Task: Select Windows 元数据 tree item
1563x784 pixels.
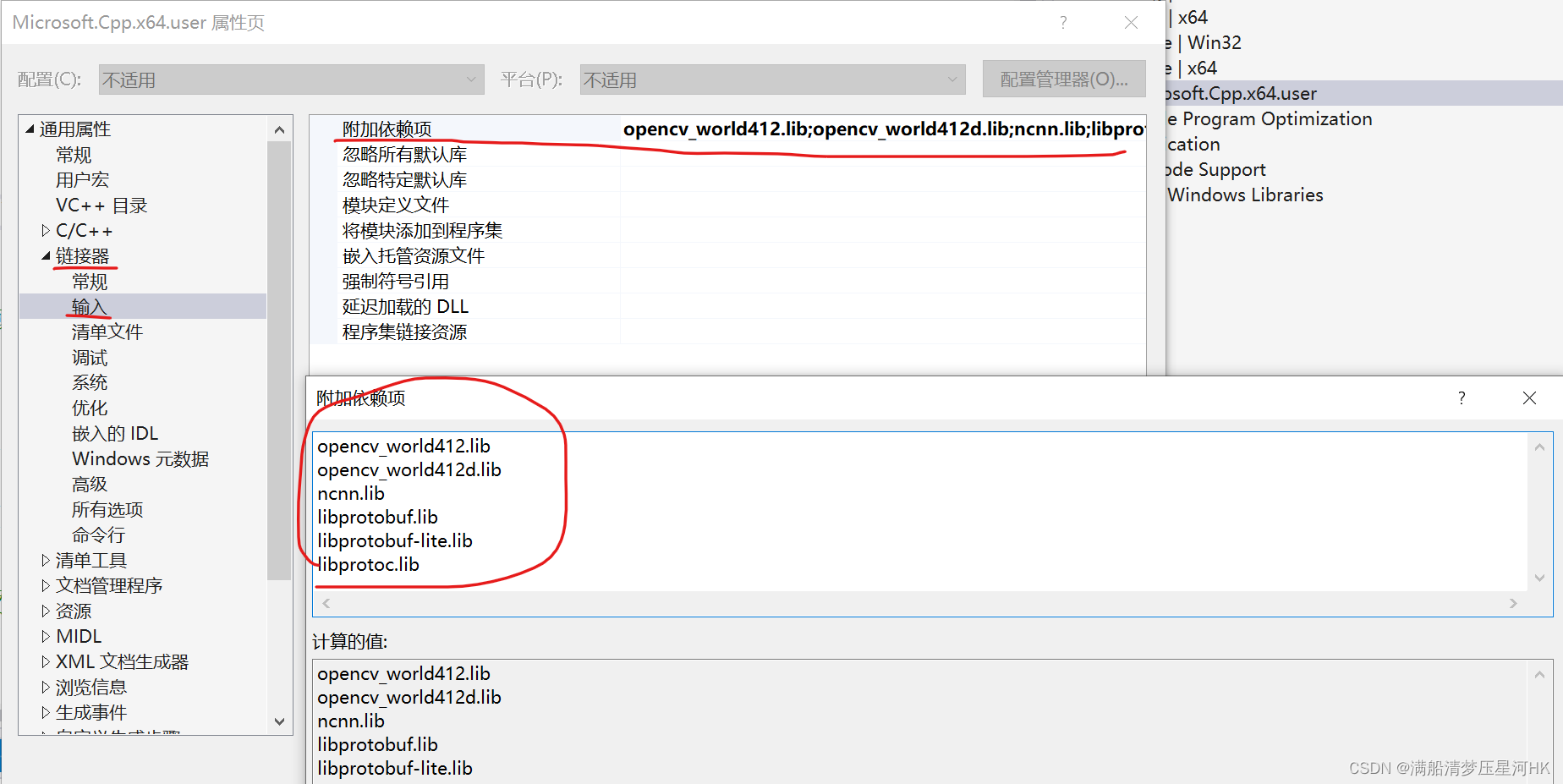Action: point(140,459)
